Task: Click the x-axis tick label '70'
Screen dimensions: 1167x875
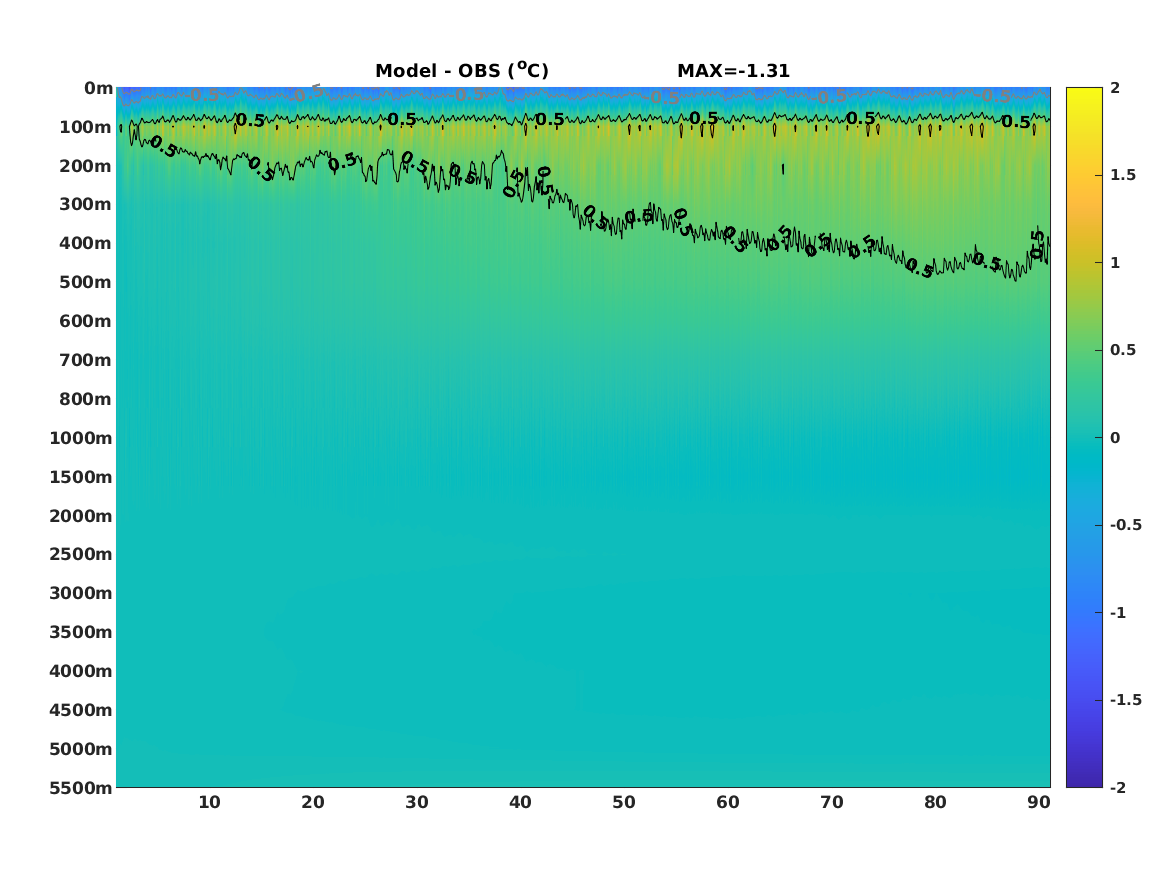Action: [x=832, y=802]
